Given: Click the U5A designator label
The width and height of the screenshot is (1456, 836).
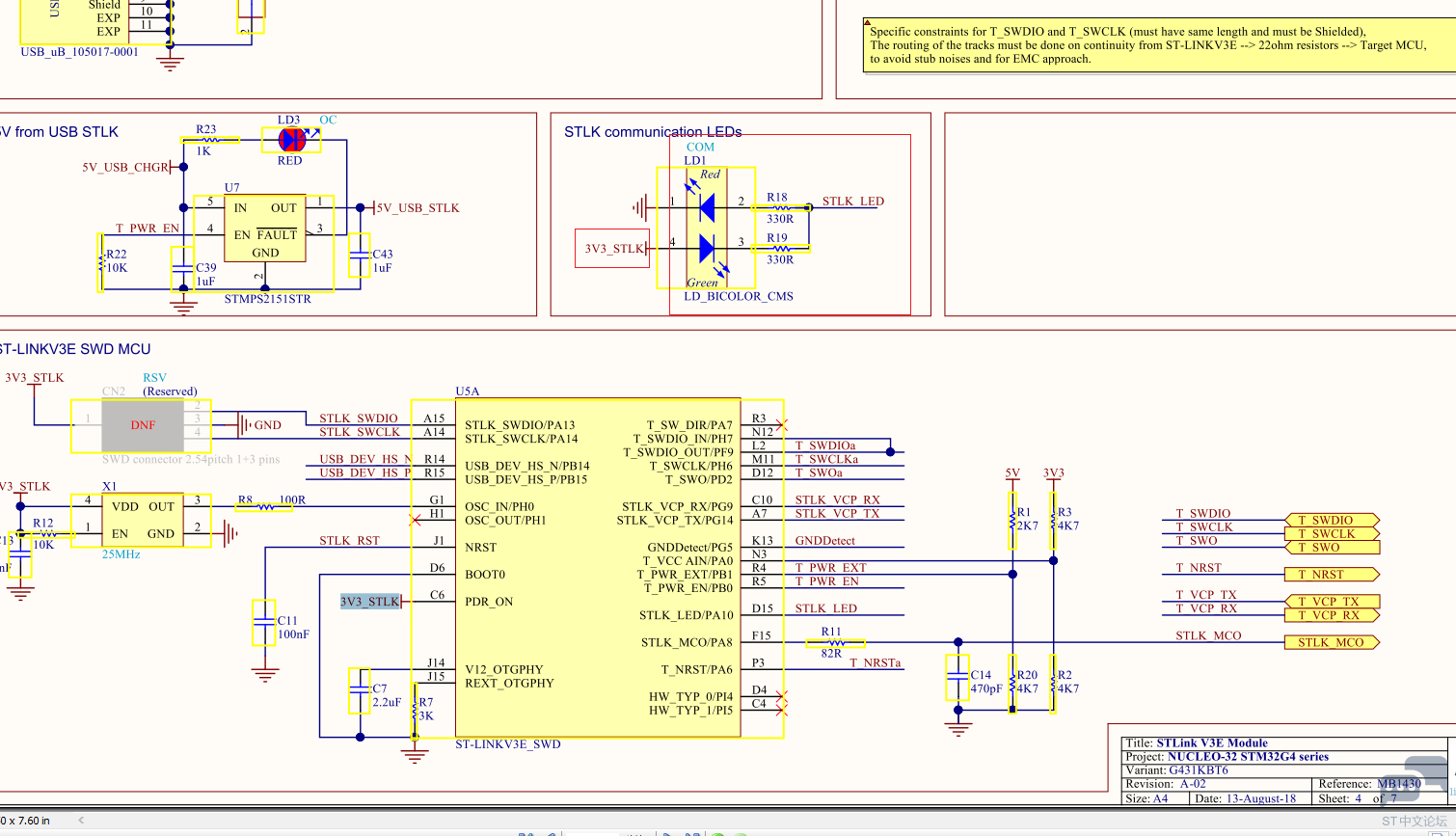Looking at the screenshot, I should tap(468, 391).
